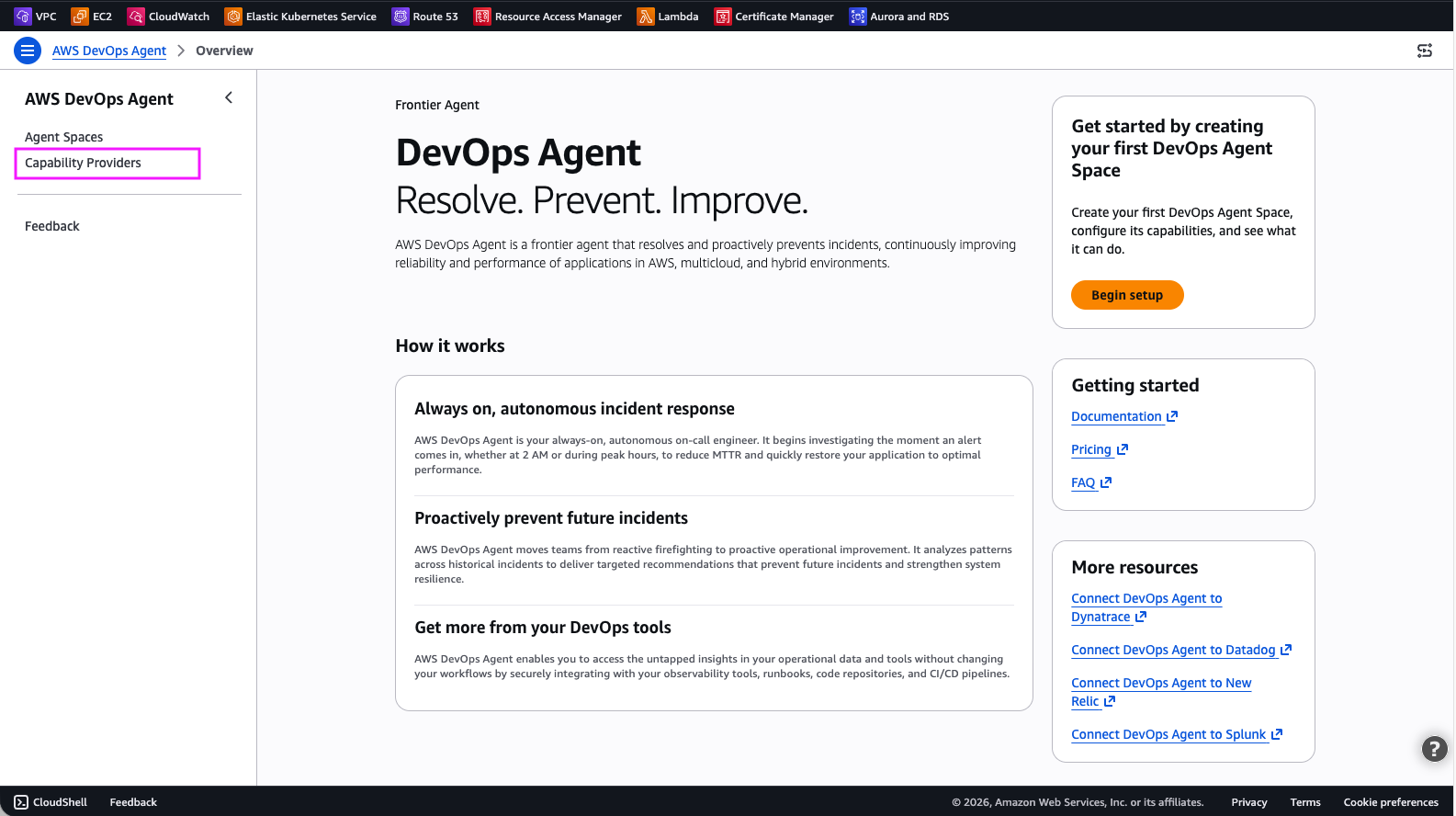
Task: Select Agent Spaces in the sidebar
Action: pos(64,137)
